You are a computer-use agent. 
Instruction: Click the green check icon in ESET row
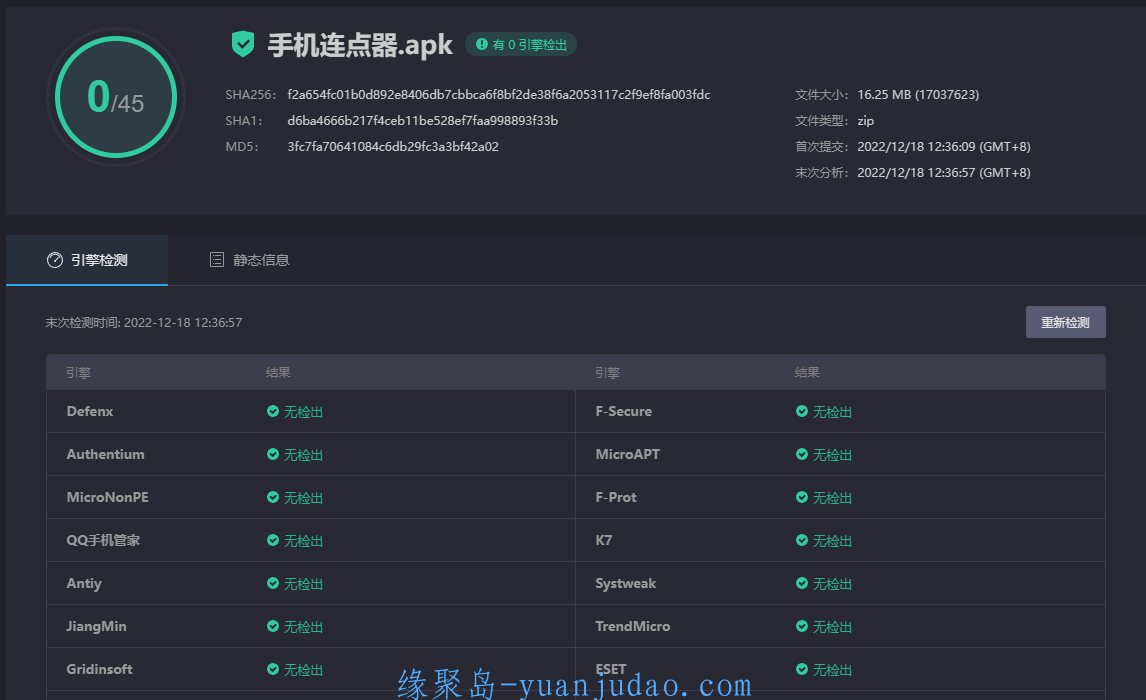tap(802, 669)
